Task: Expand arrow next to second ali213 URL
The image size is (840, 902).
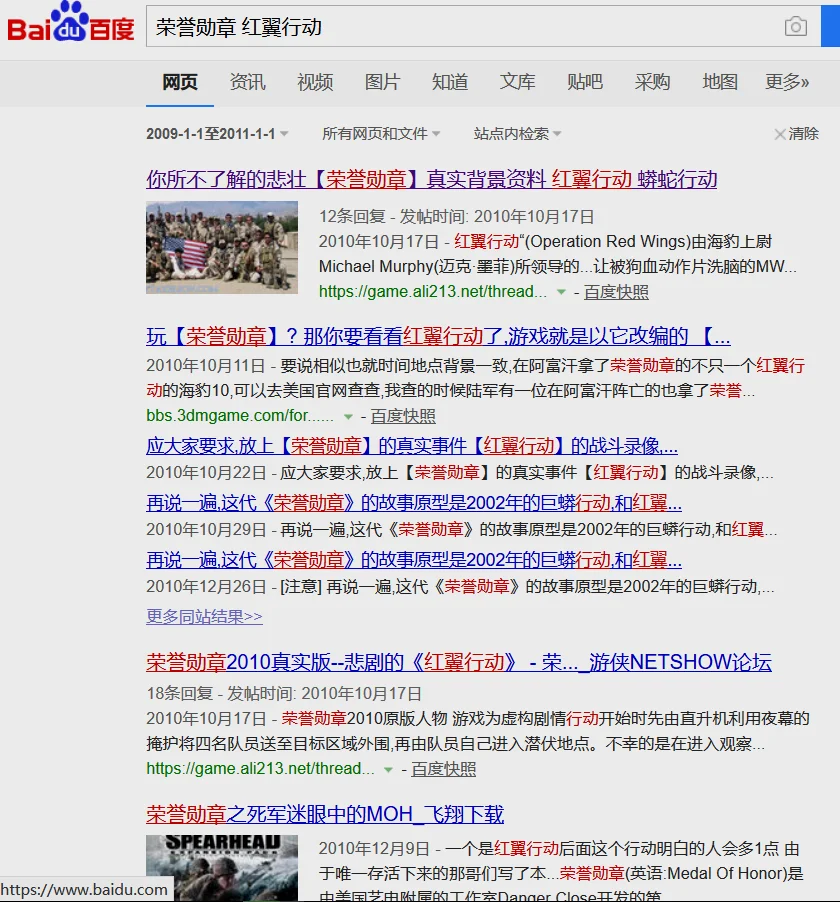Action: pos(388,769)
